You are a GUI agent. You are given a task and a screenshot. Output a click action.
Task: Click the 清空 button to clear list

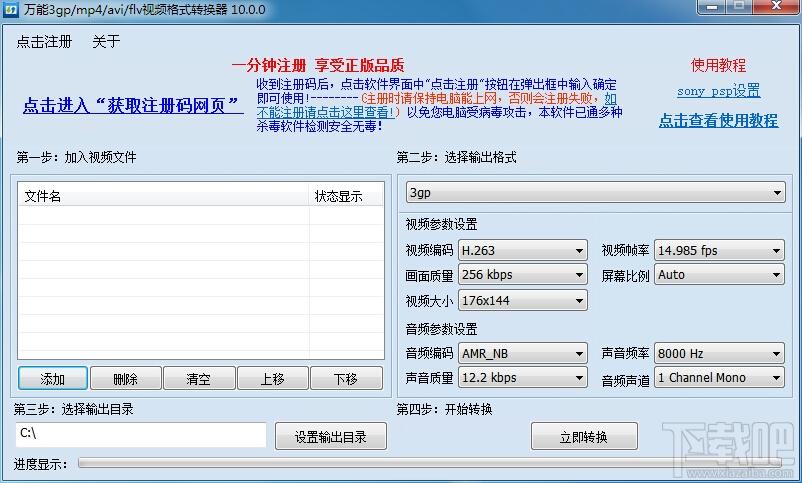199,379
